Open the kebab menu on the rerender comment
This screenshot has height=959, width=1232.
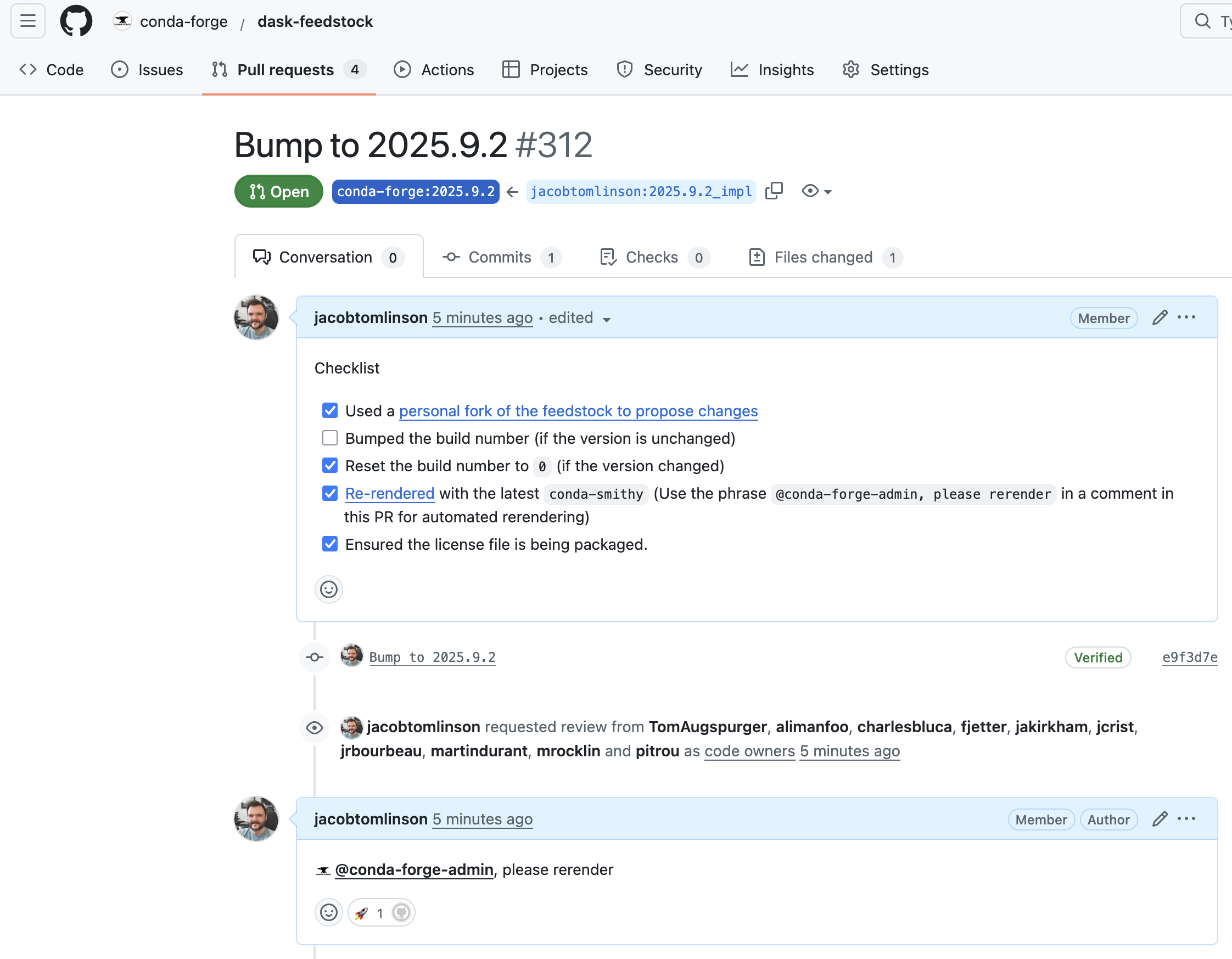pos(1186,818)
